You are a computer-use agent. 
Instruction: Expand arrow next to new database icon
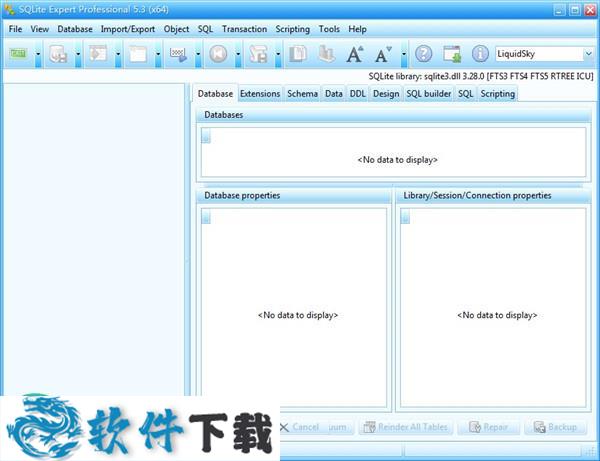point(37,54)
